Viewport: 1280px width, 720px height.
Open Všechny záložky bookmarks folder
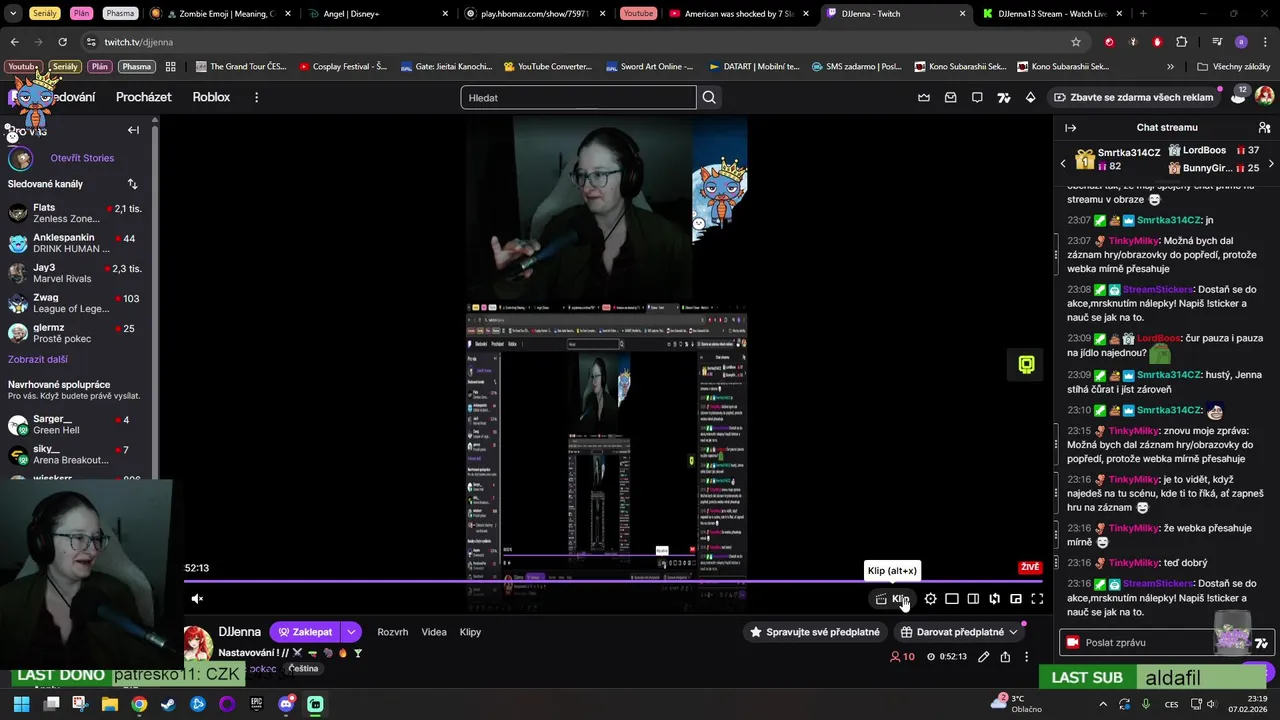click(x=1233, y=67)
